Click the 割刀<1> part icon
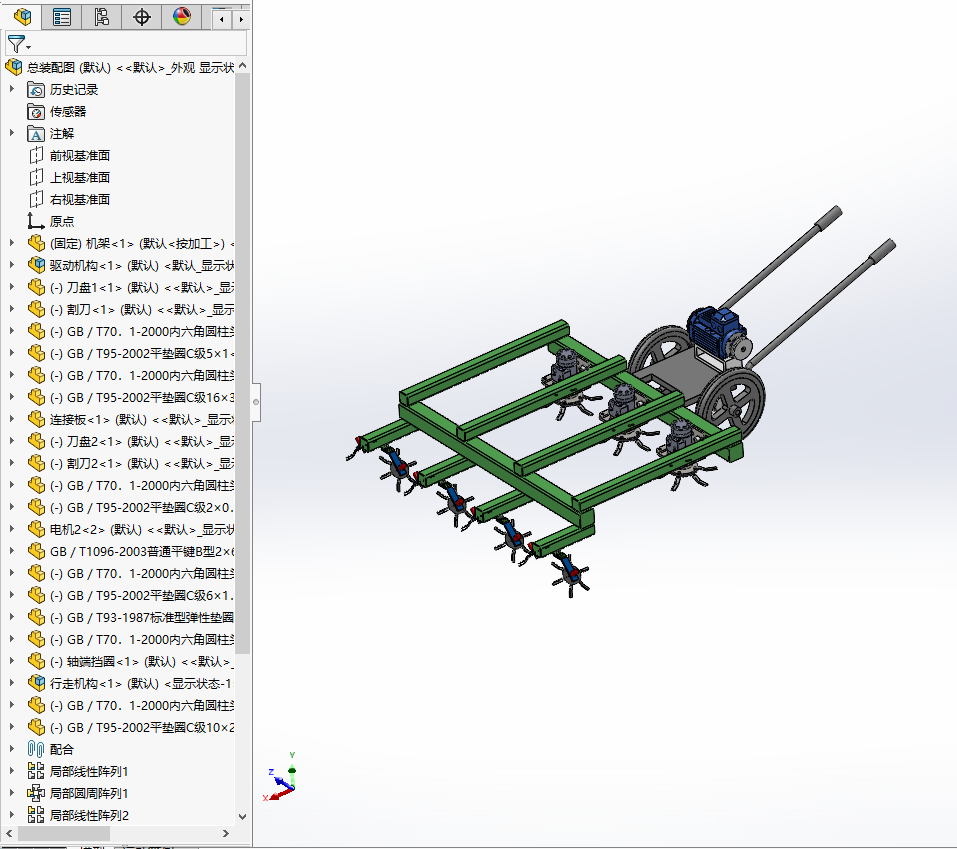This screenshot has width=957, height=849. tap(37, 309)
